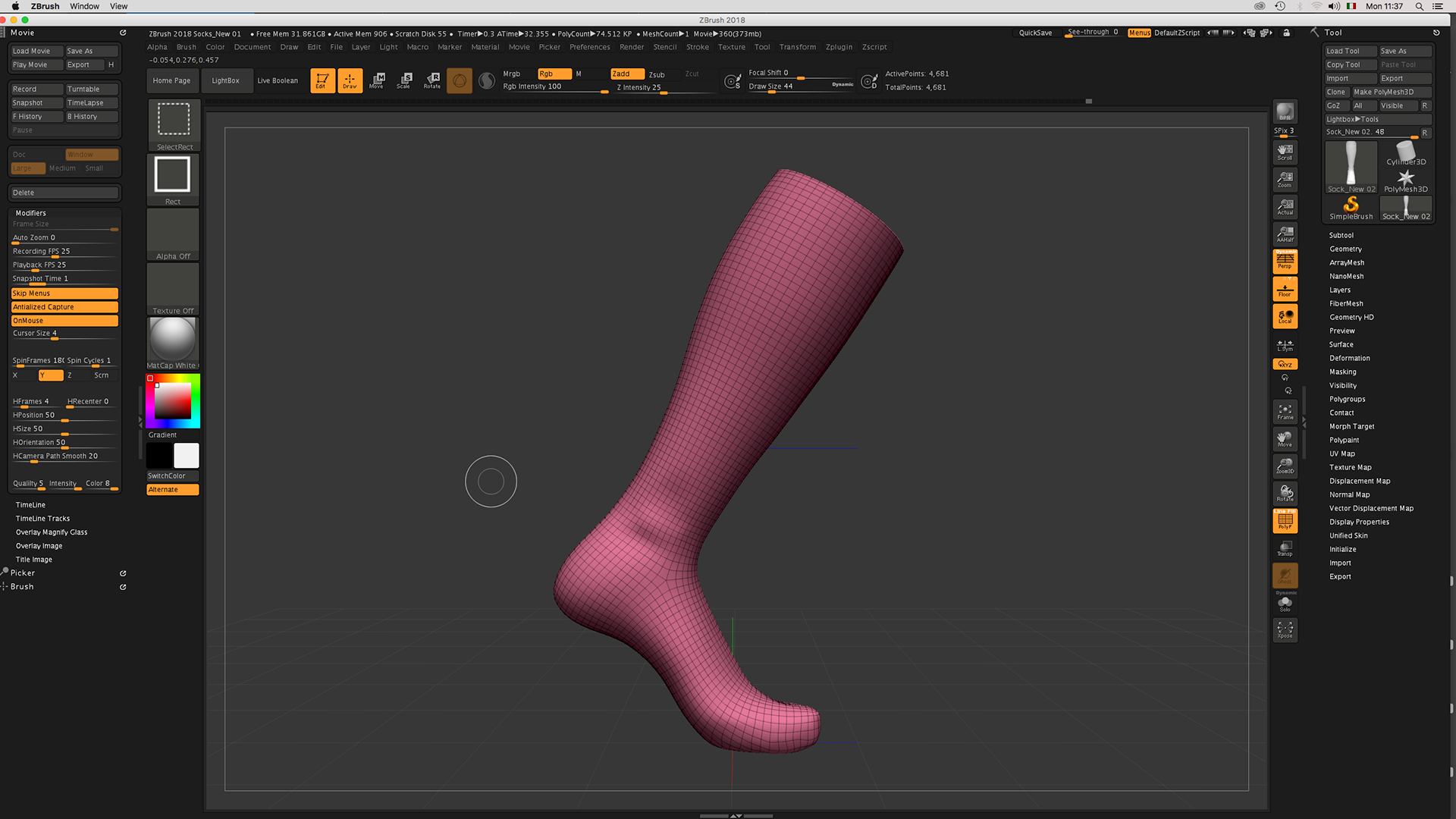Expand the Subtool palette section
This screenshot has height=819, width=1456.
coord(1341,235)
